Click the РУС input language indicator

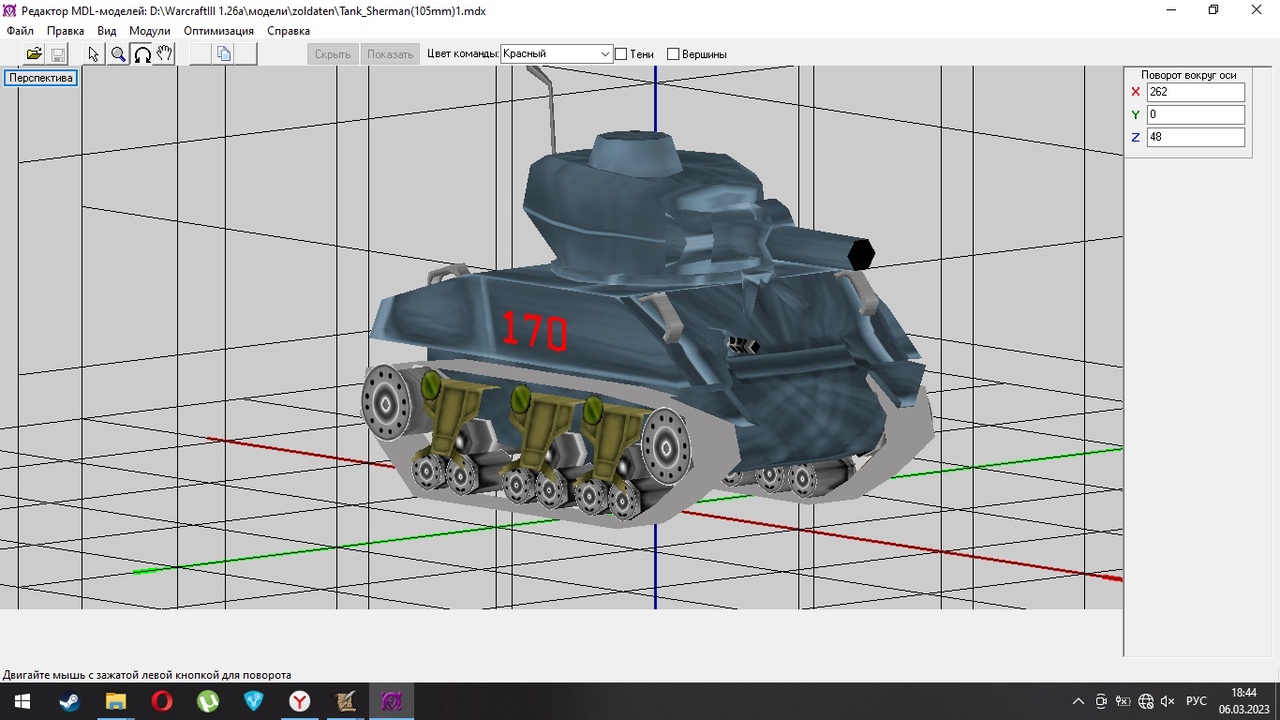pos(1196,702)
